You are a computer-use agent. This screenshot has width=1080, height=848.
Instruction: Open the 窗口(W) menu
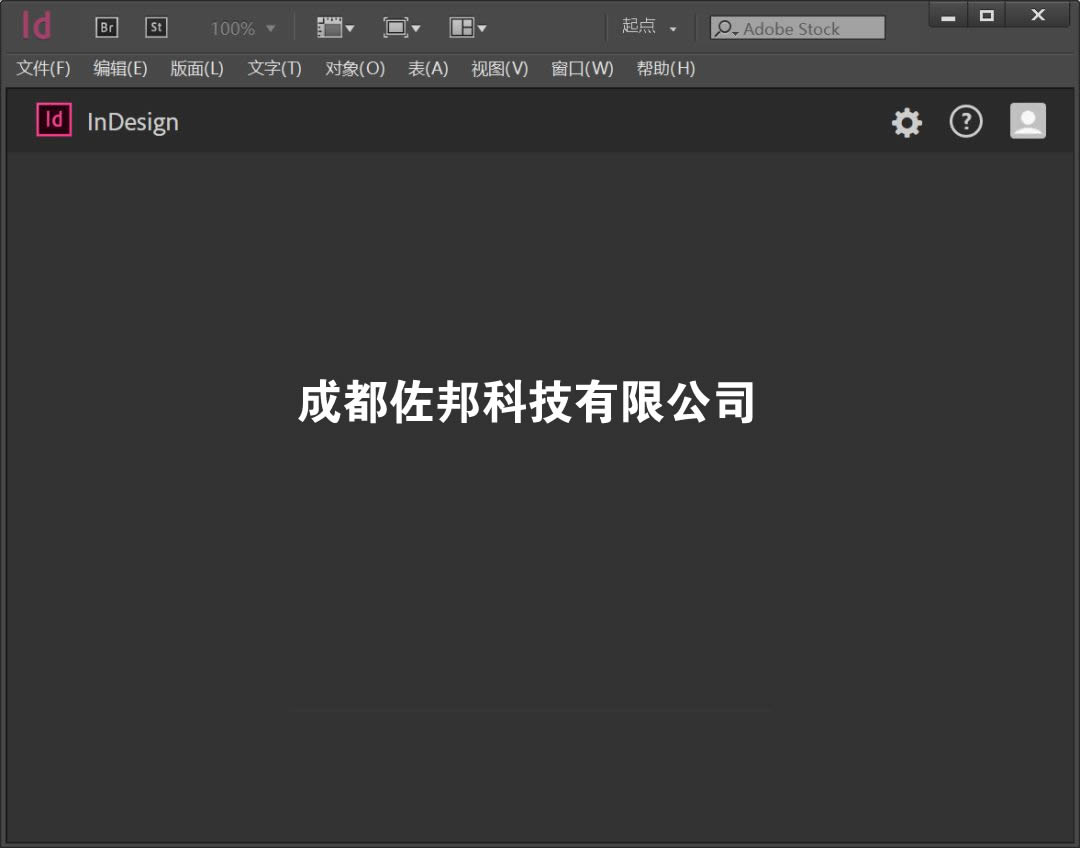click(x=582, y=69)
